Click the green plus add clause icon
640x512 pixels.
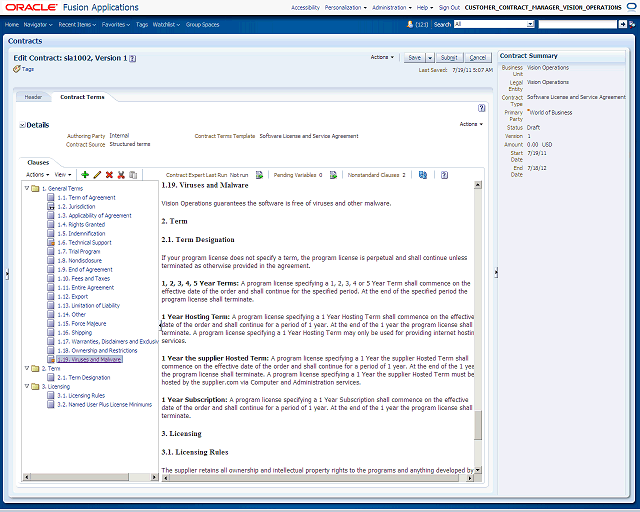85,175
